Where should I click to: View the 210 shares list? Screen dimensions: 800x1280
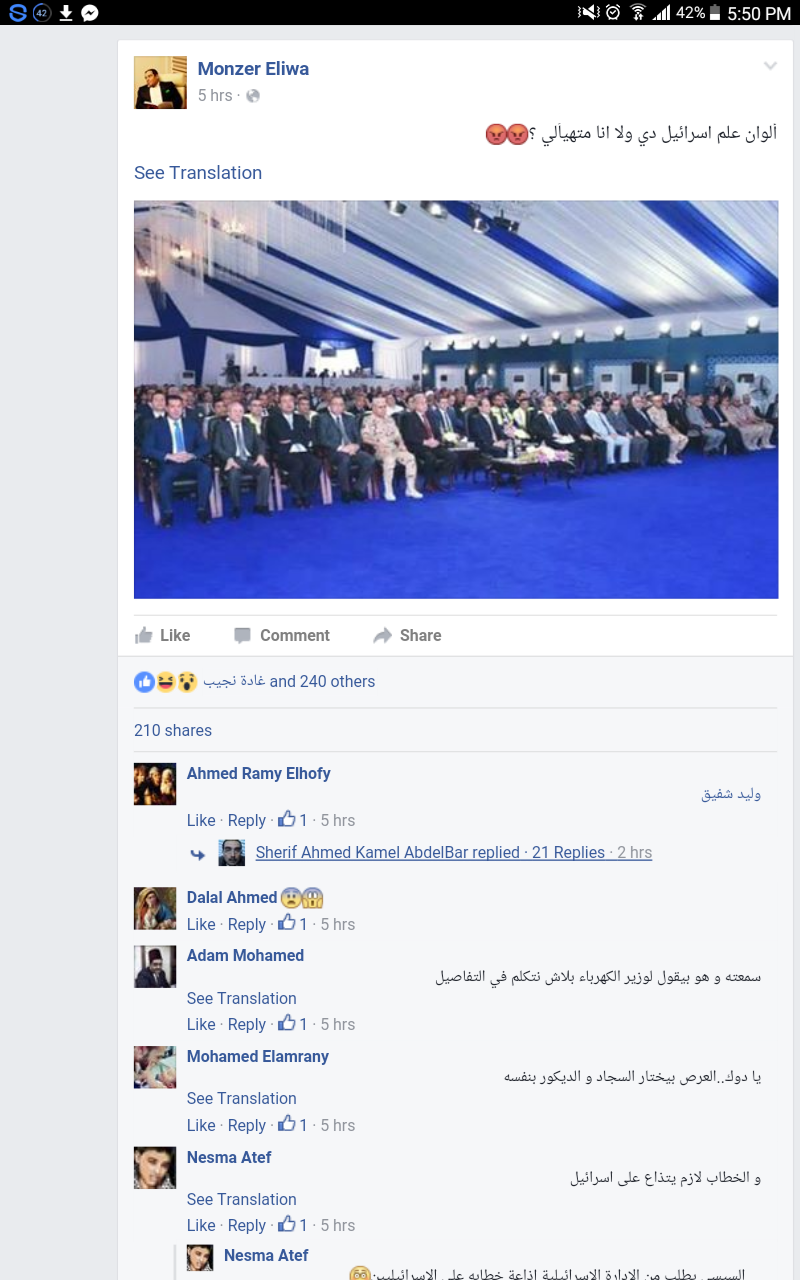point(173,730)
